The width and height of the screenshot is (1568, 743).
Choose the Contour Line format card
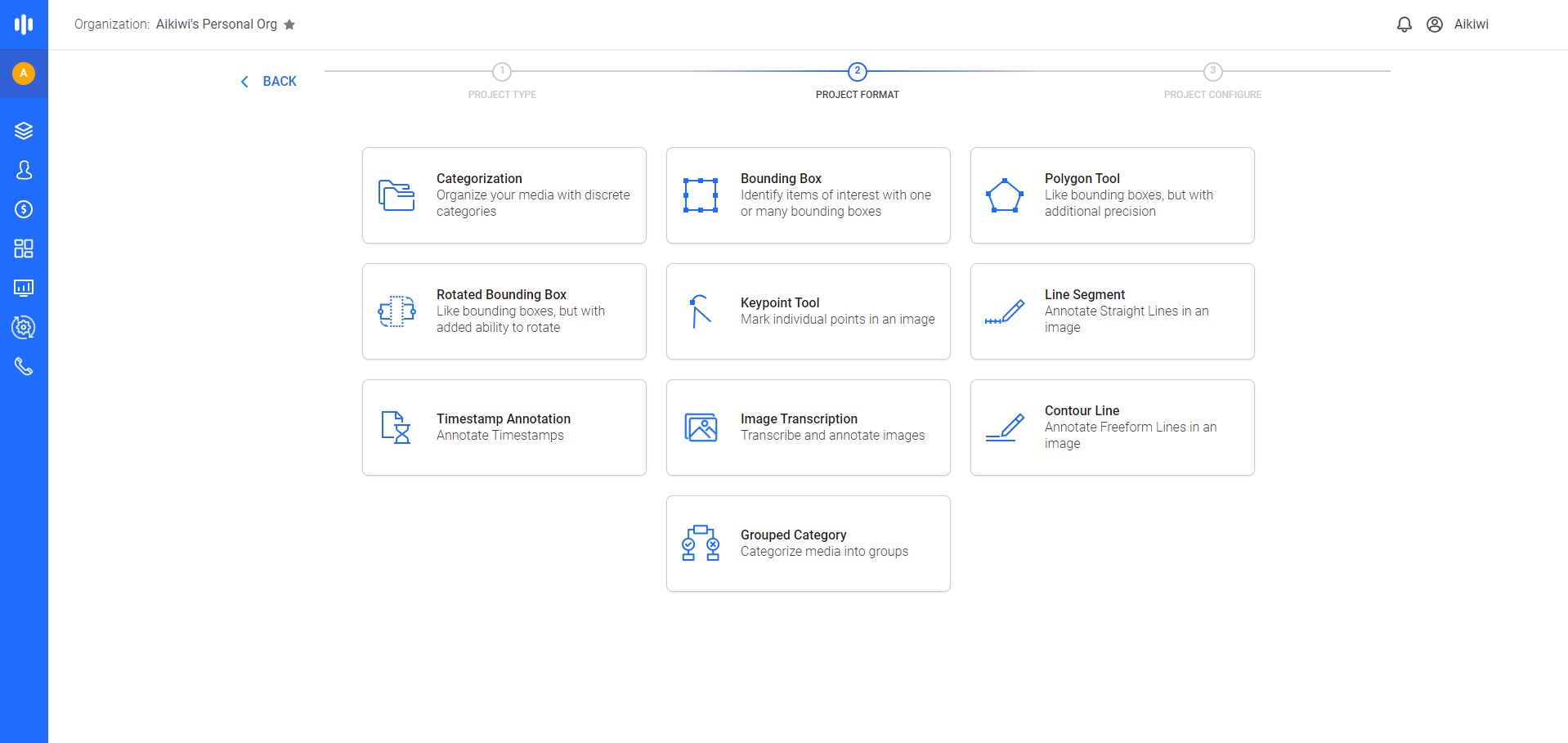(x=1112, y=427)
